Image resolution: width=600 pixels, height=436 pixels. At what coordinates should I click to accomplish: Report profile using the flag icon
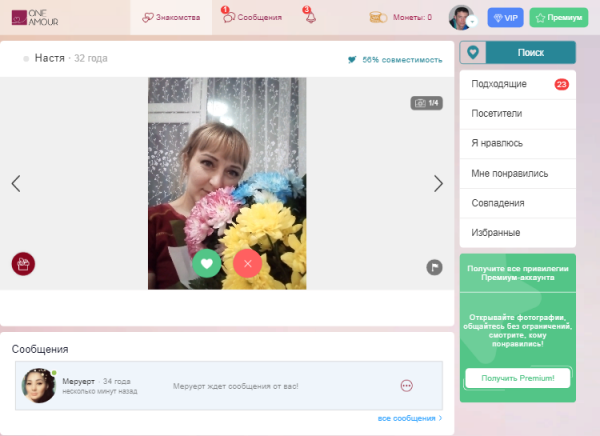coord(434,266)
